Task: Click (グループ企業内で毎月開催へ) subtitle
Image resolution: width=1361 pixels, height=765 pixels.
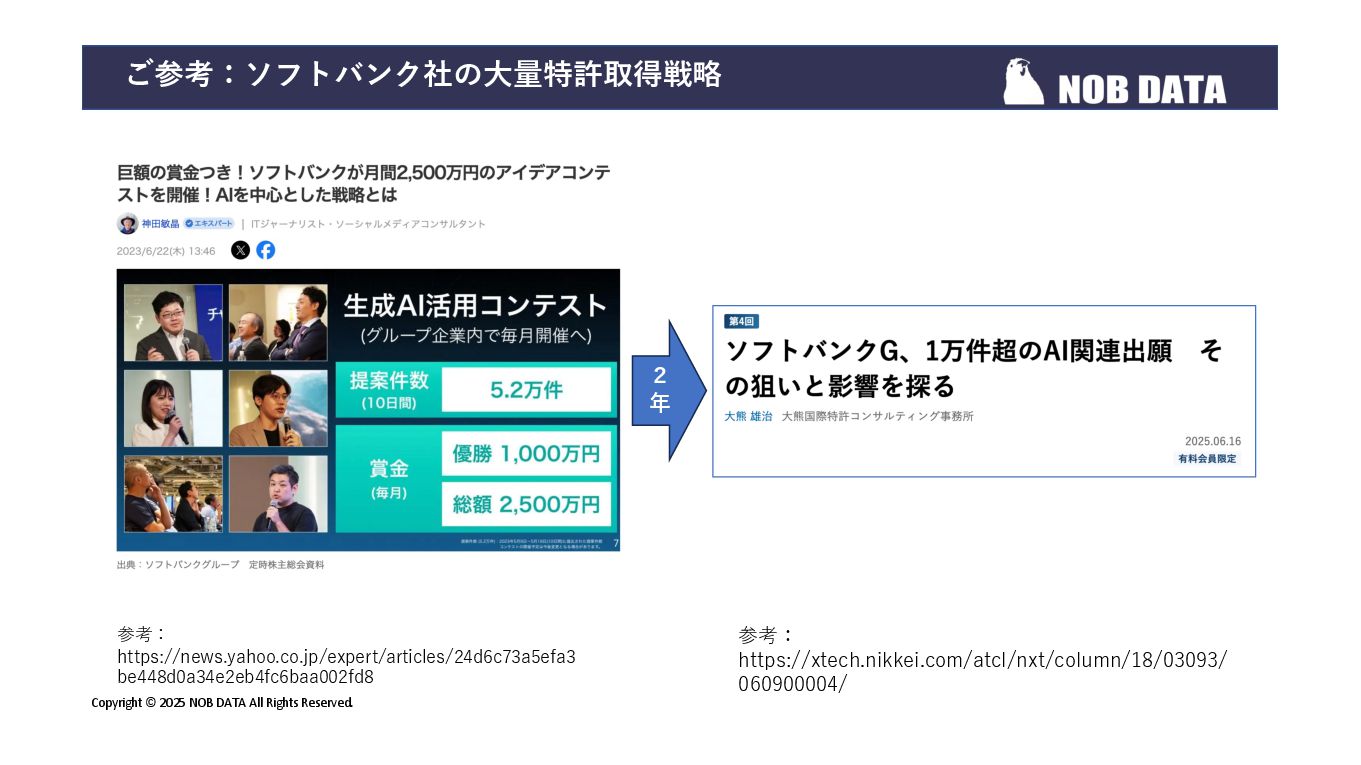Action: coord(475,336)
